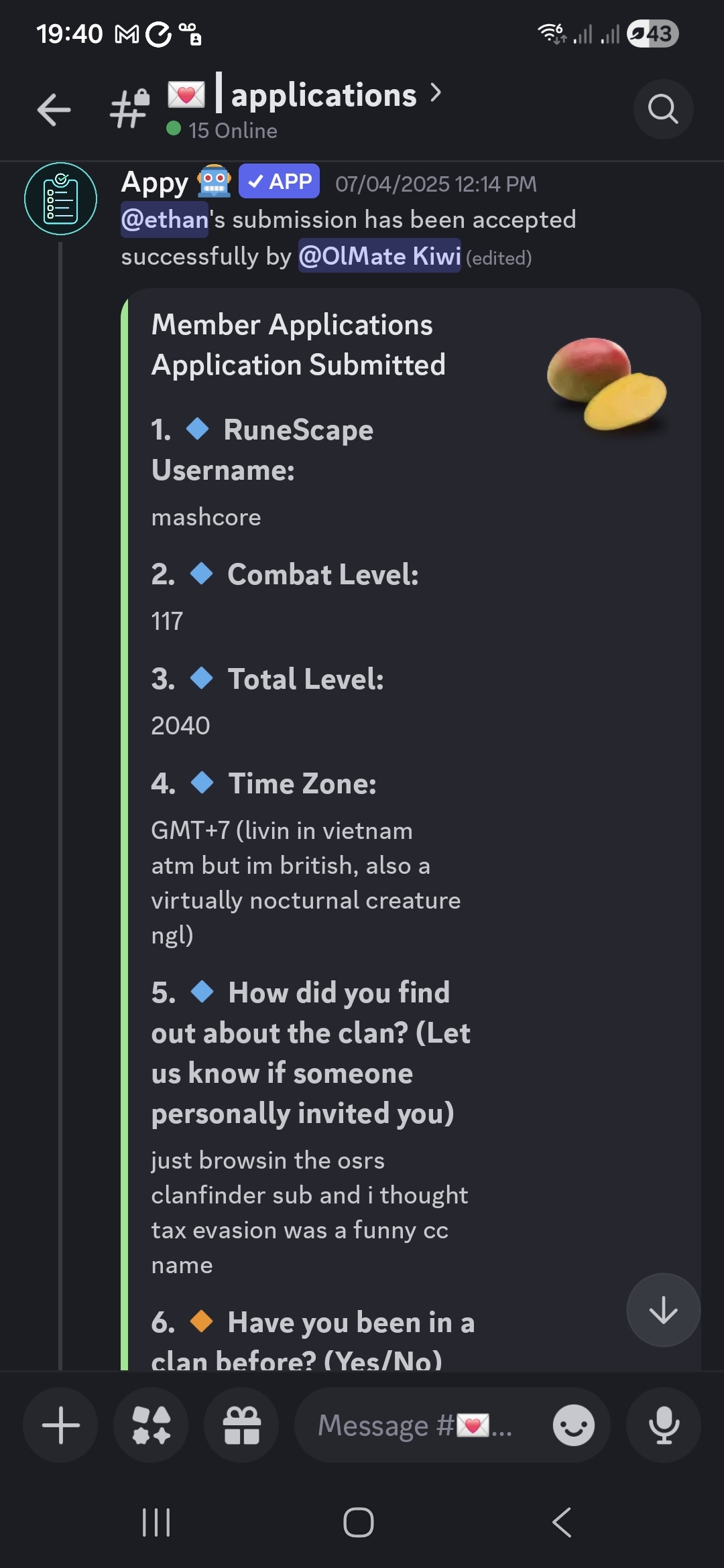Tap the Appy username

[x=155, y=182]
